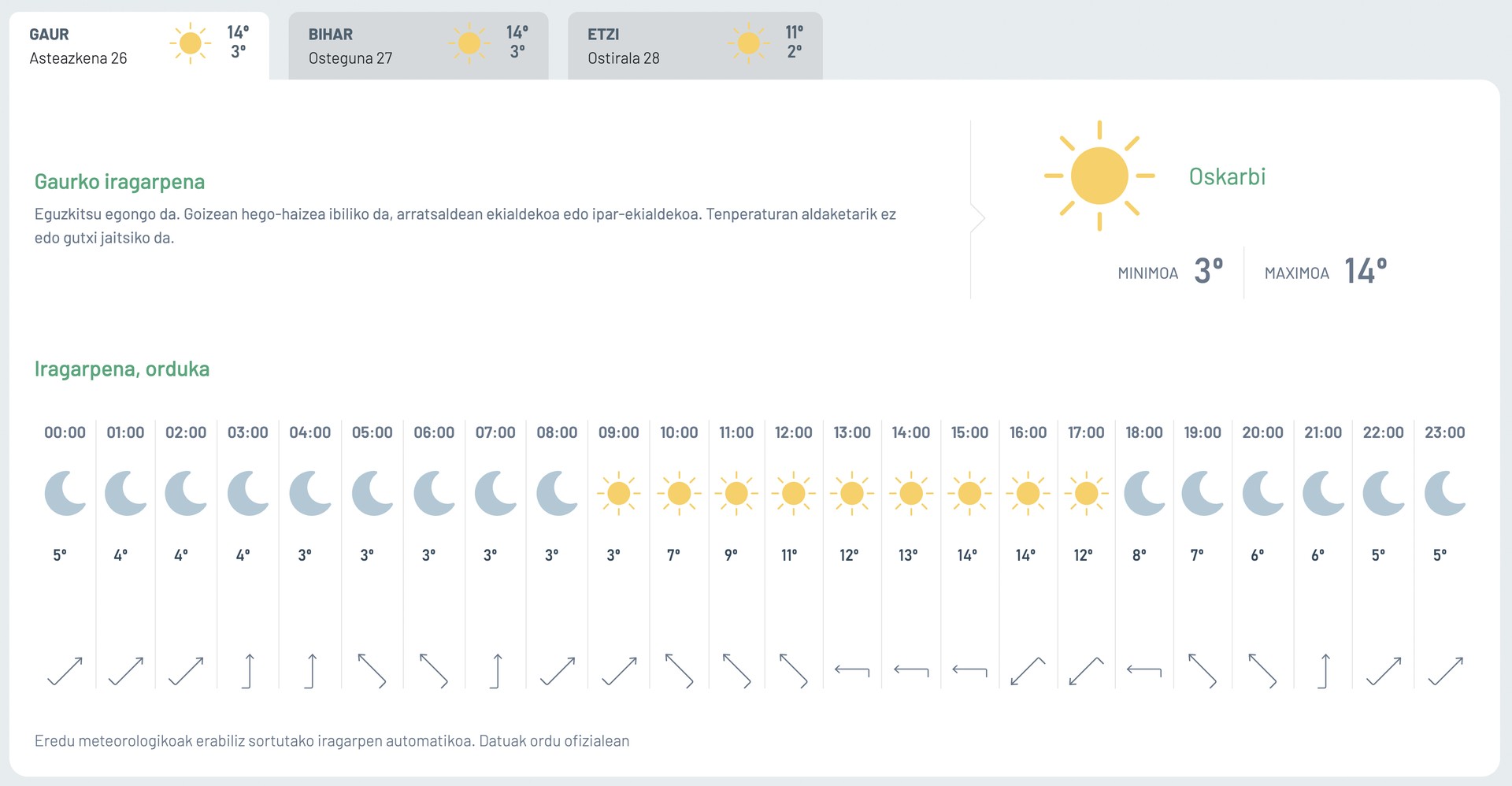Open the GAUR Asteazkena 26 tab
The image size is (1512, 786).
click(x=139, y=46)
